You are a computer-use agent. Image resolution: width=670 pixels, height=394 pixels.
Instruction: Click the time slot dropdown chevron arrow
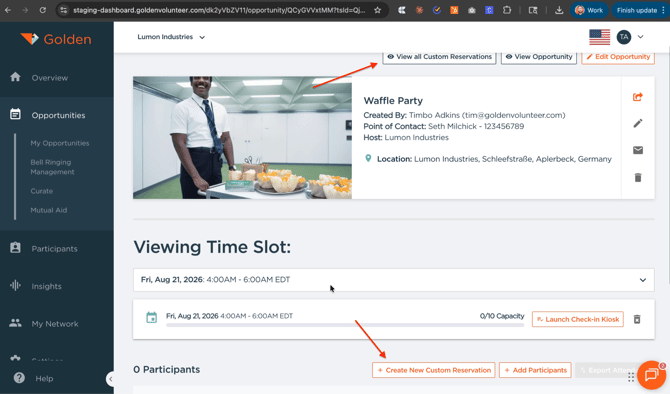(x=643, y=280)
